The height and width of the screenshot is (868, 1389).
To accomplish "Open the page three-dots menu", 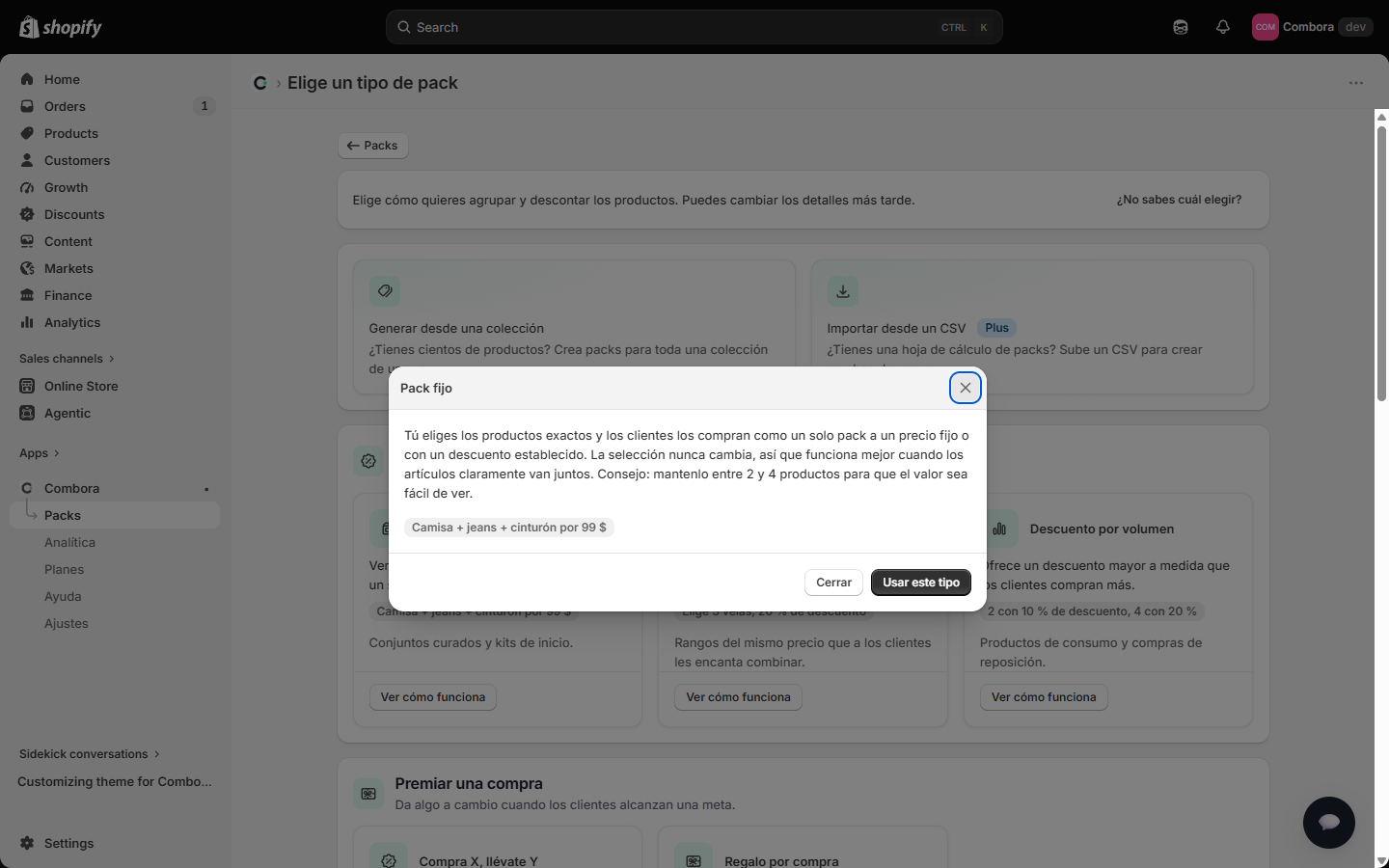I will tap(1356, 83).
